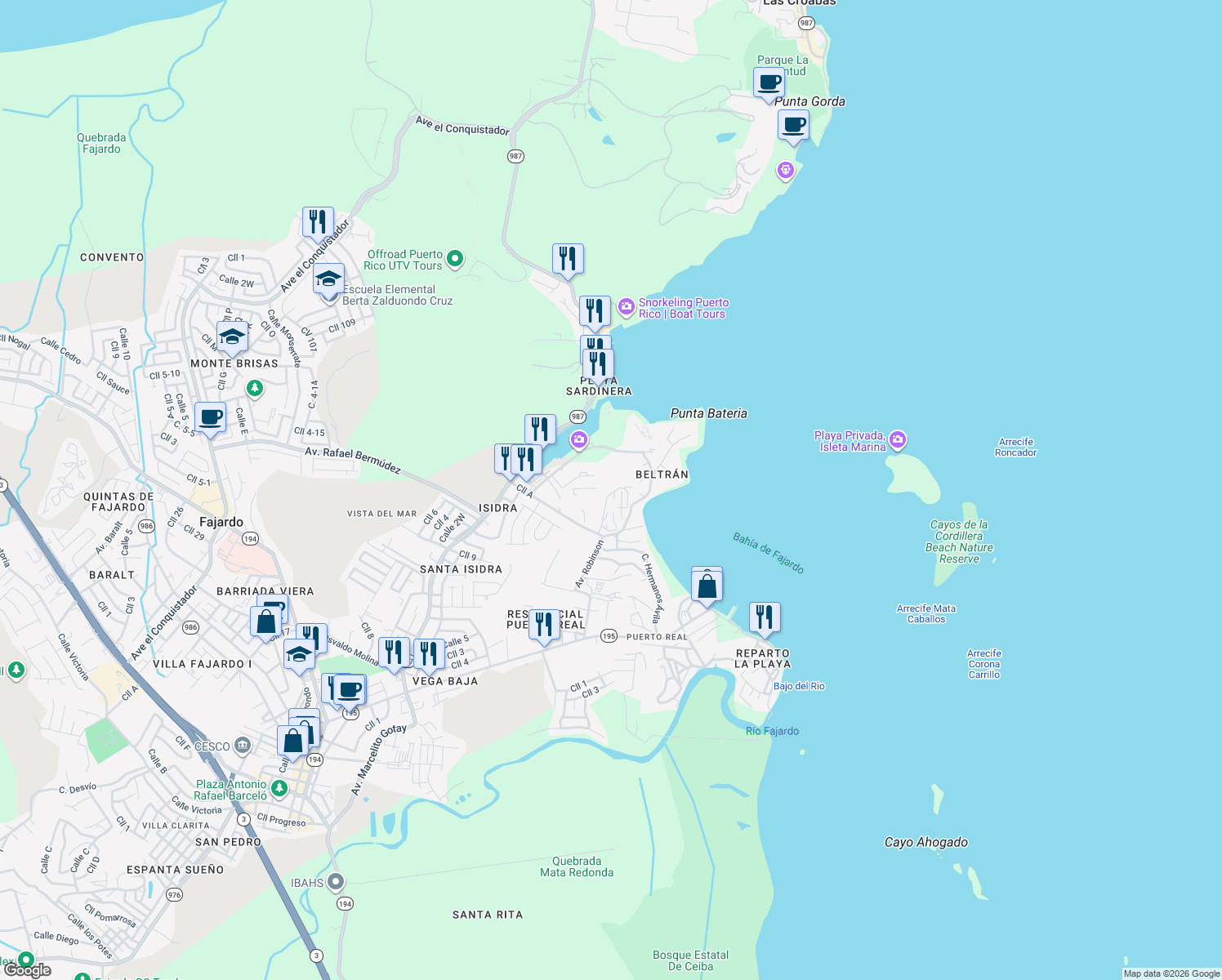Click the restaurant pin in Residencial Puerto Real
This screenshot has height=980, width=1222.
coord(544,626)
